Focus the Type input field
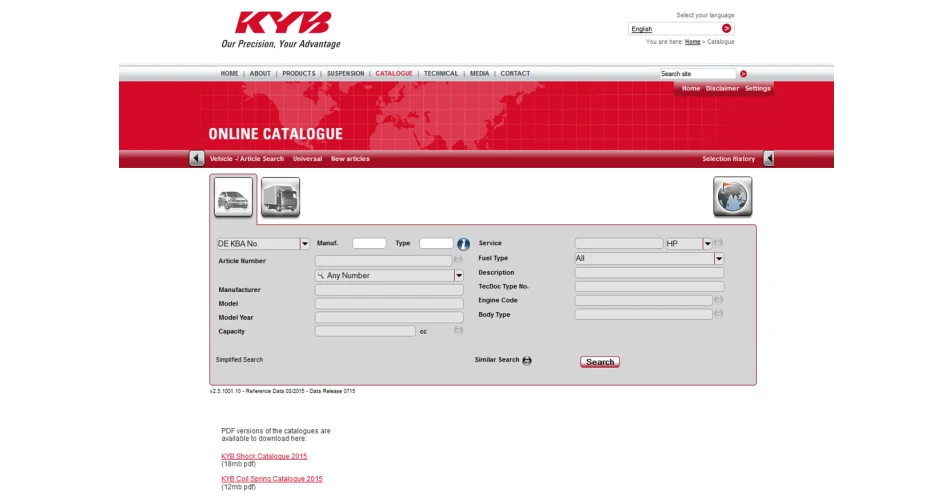952x500 pixels. [436, 243]
